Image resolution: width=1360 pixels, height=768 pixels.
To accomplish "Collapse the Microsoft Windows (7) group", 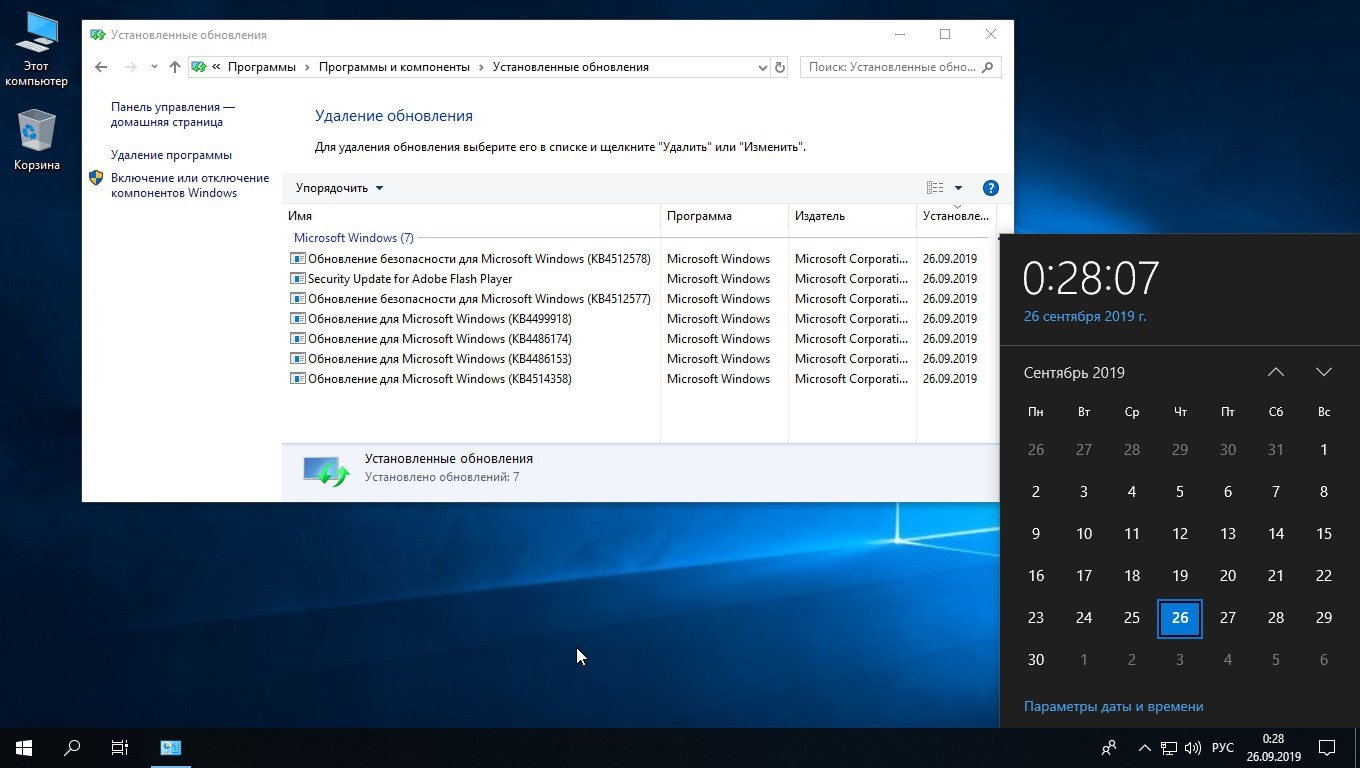I will (x=353, y=238).
